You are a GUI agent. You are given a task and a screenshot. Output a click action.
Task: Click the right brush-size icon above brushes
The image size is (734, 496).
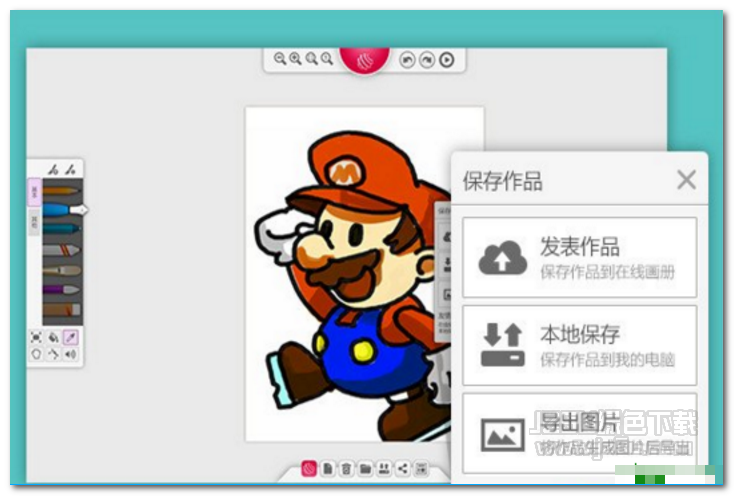70,169
